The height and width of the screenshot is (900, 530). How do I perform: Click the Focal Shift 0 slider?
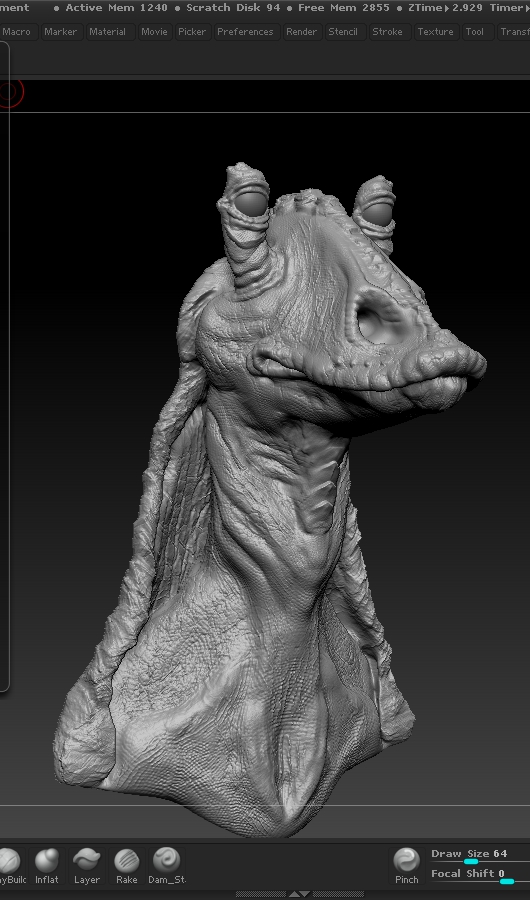(479, 875)
